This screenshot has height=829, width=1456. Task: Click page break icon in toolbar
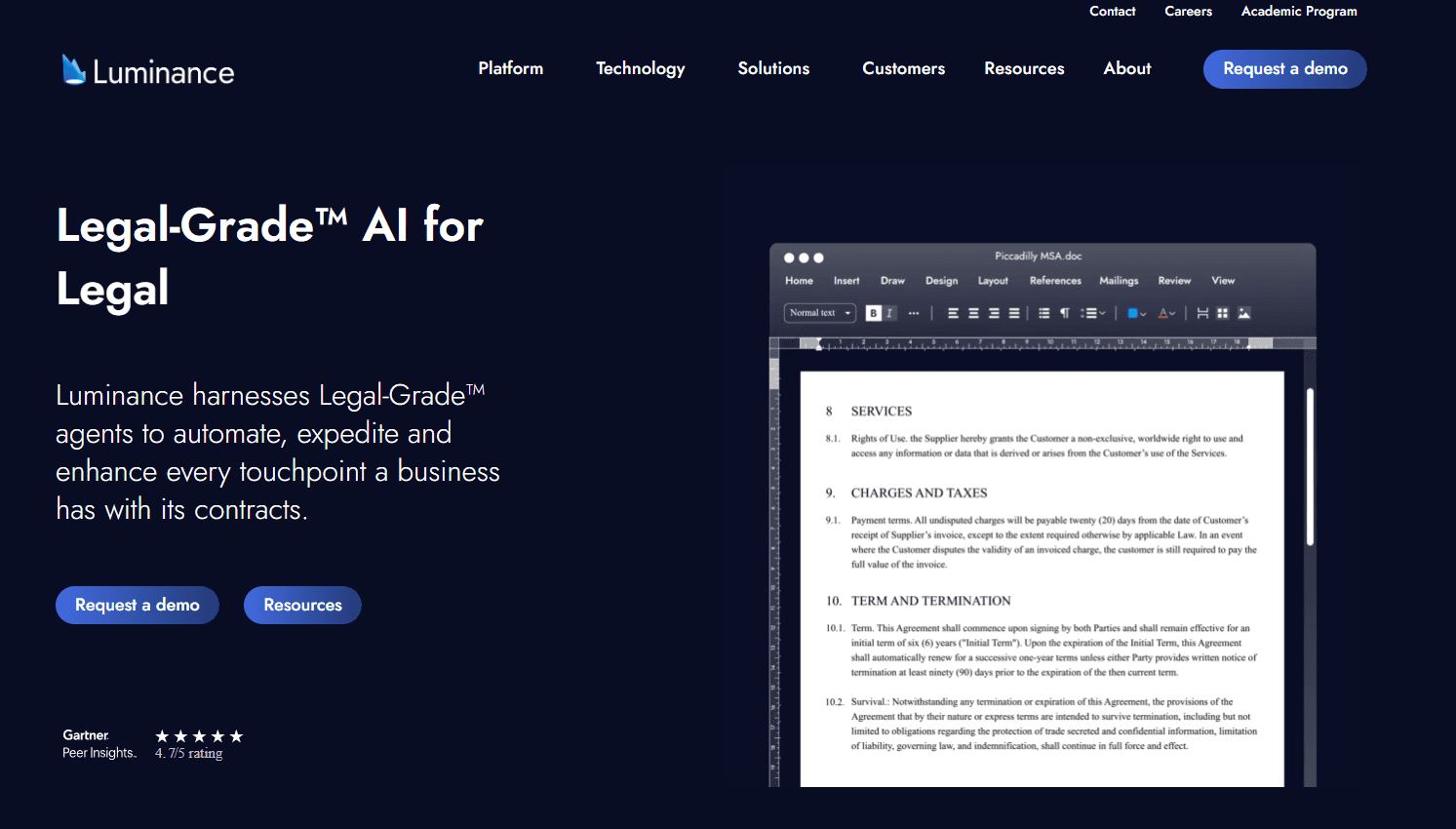coord(1202,313)
